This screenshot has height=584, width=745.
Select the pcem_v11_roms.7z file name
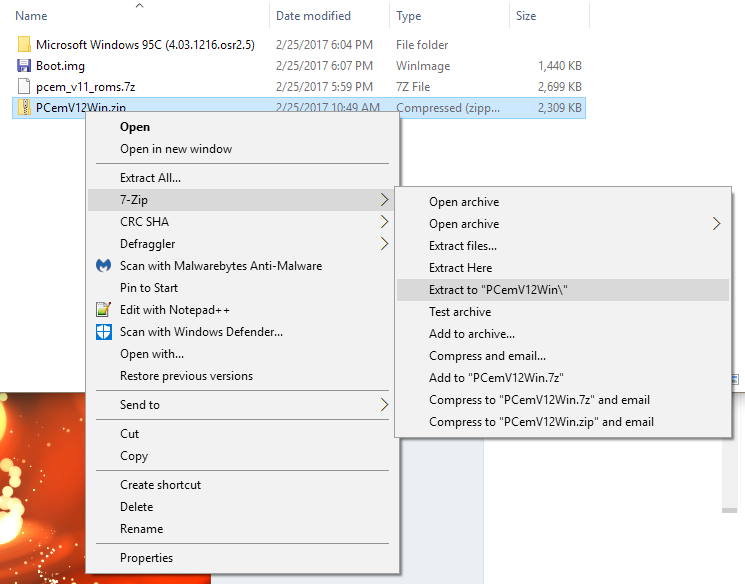pyautogui.click(x=86, y=86)
